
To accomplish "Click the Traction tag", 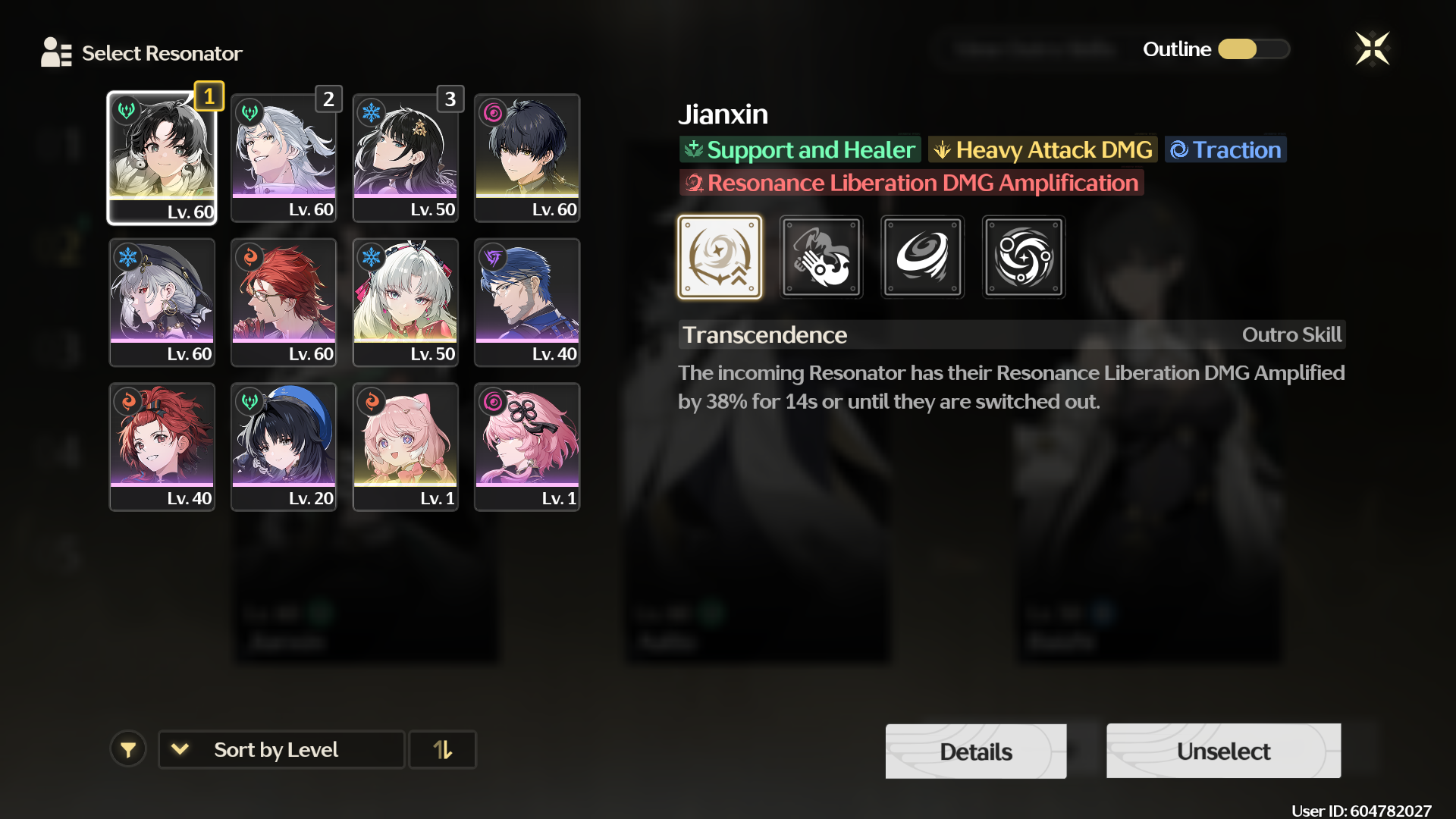I will click(1225, 149).
